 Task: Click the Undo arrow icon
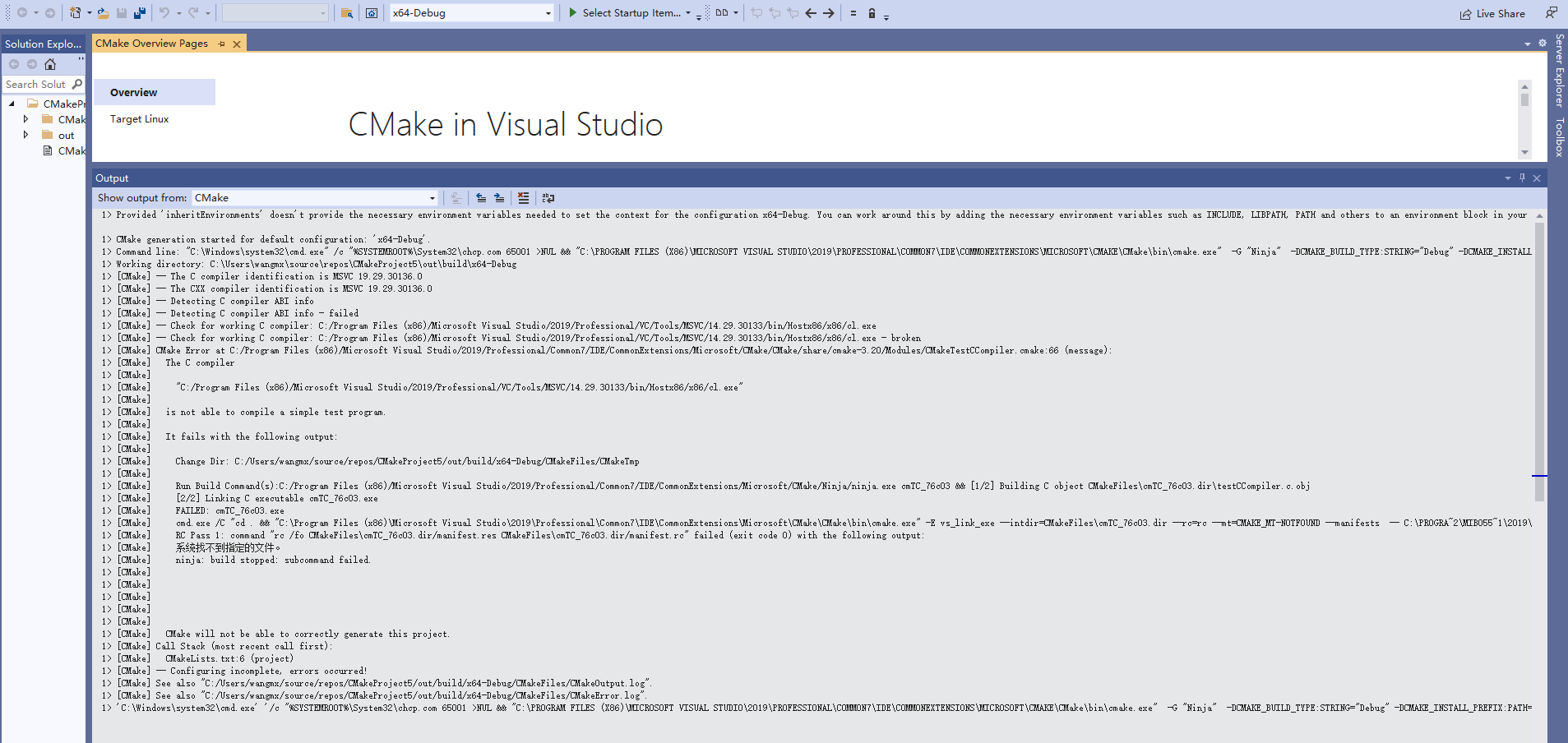[x=164, y=13]
